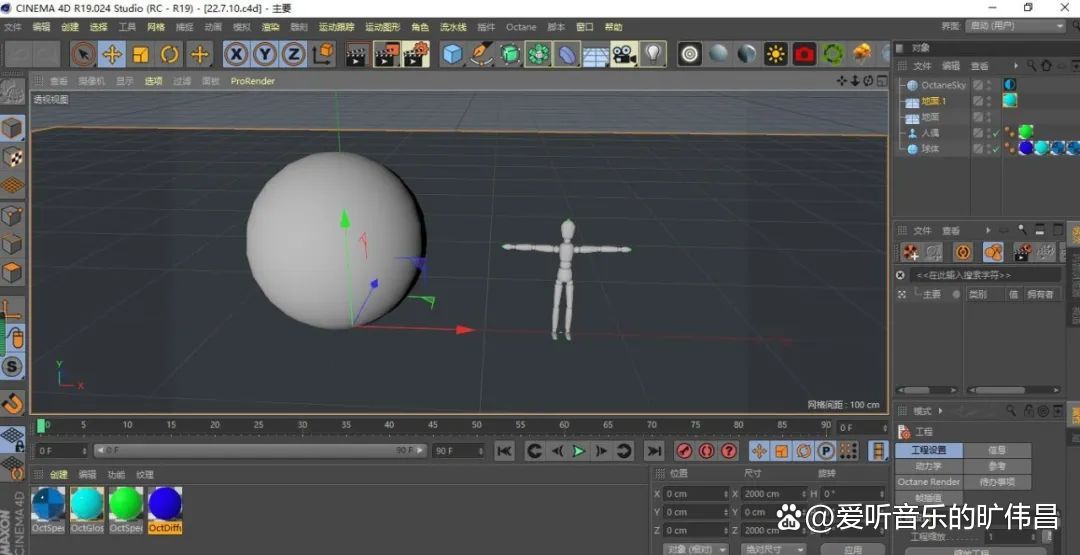
Task: Open the blue Bend deformer icon
Action: 566,54
